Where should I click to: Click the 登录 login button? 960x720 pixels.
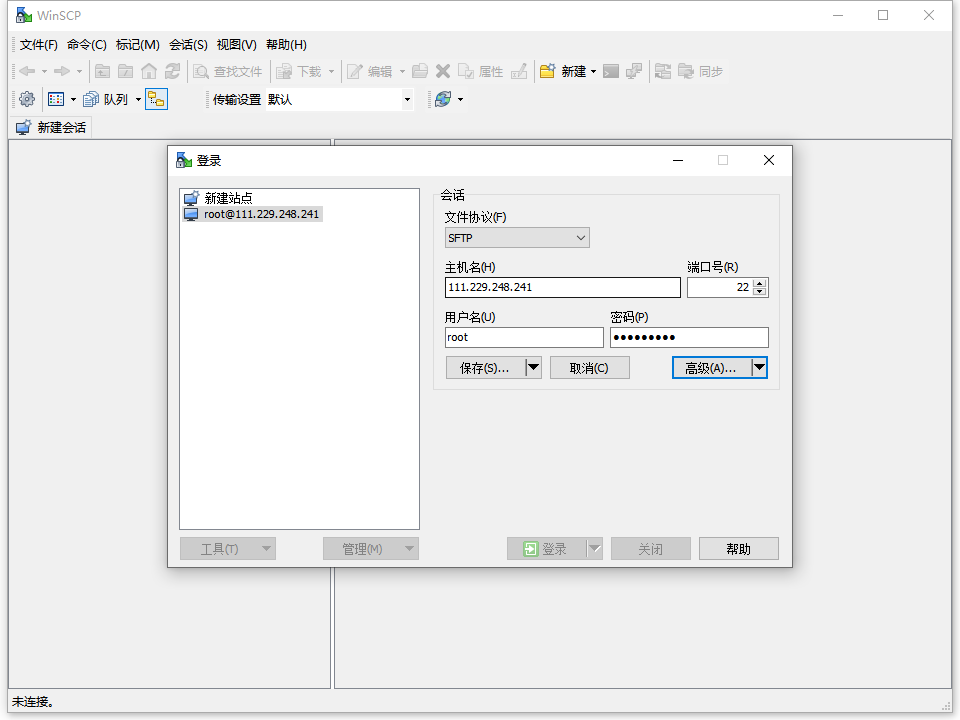[546, 549]
